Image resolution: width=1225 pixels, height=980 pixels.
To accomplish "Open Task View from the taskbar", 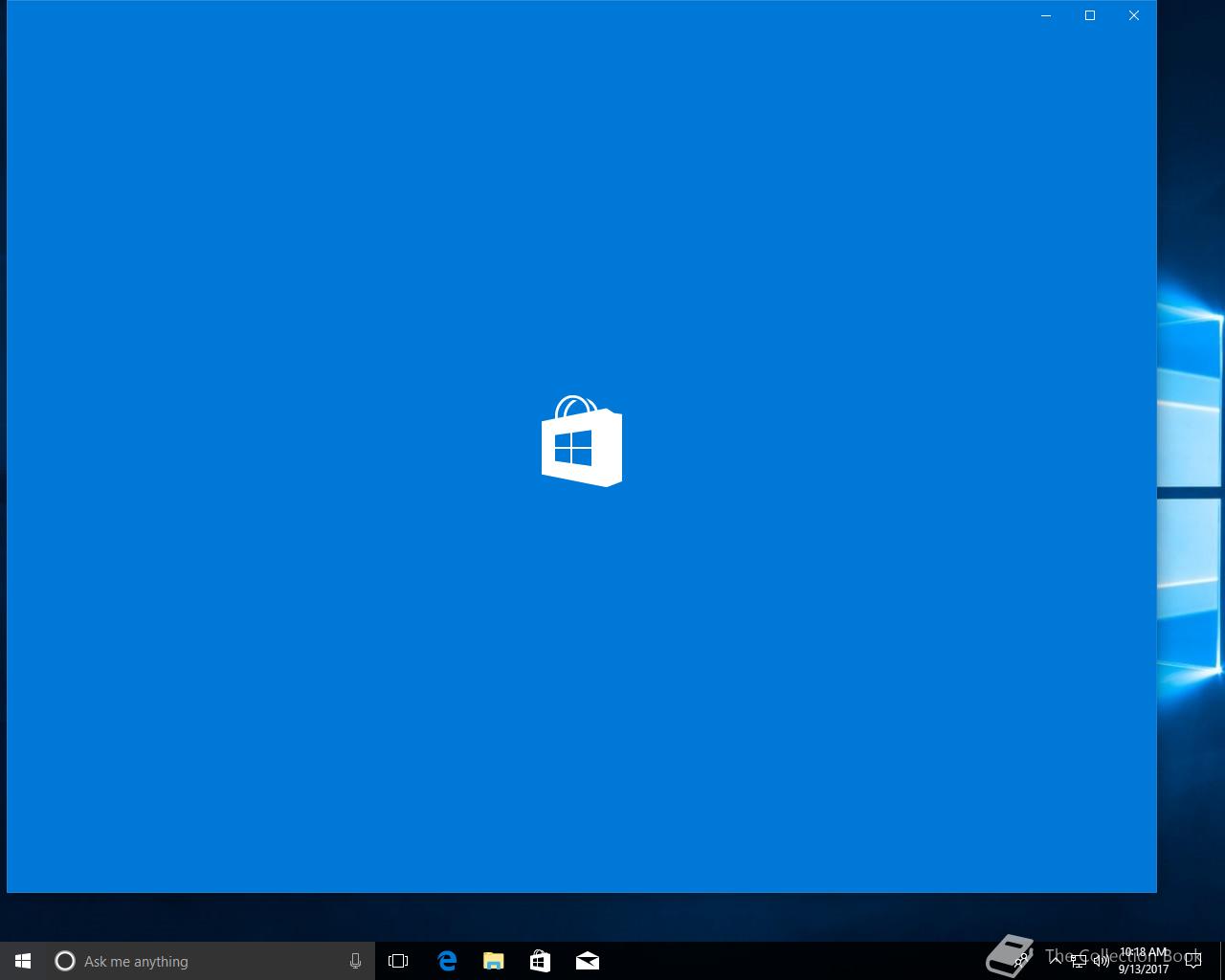I will tap(398, 961).
